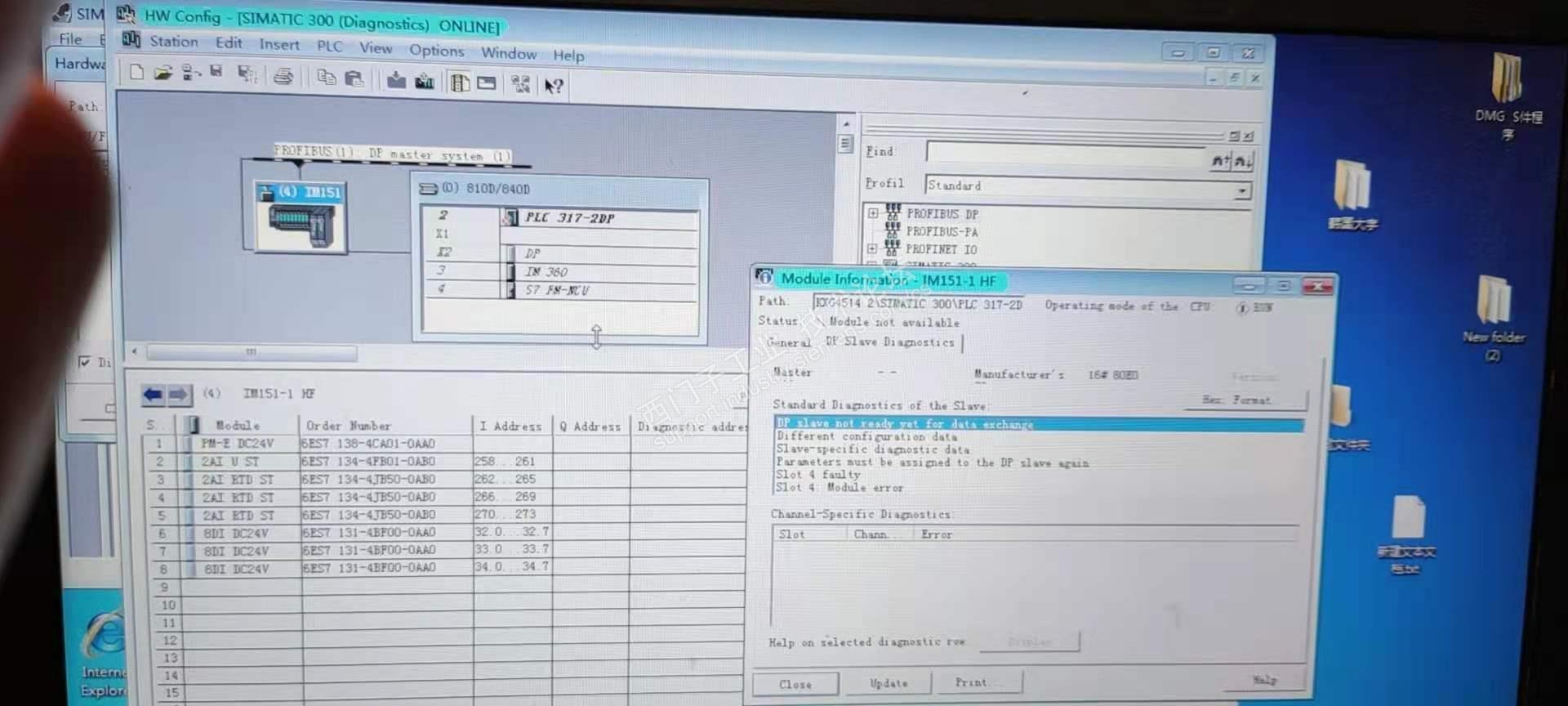Click the Paste toolbar icon

(x=354, y=78)
